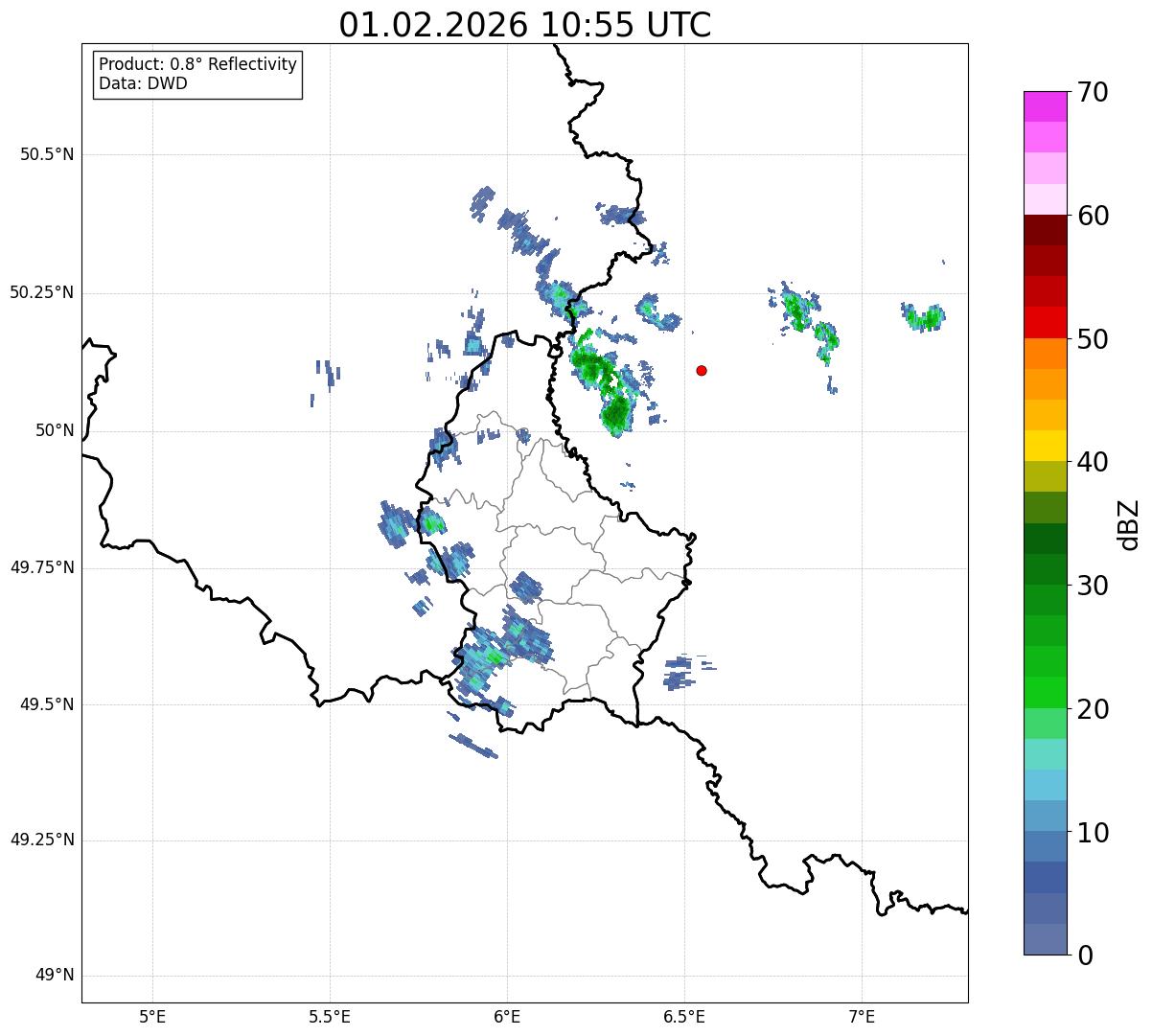
Task: Click the Product: 0.8° Reflectivity label
Action: tap(198, 64)
